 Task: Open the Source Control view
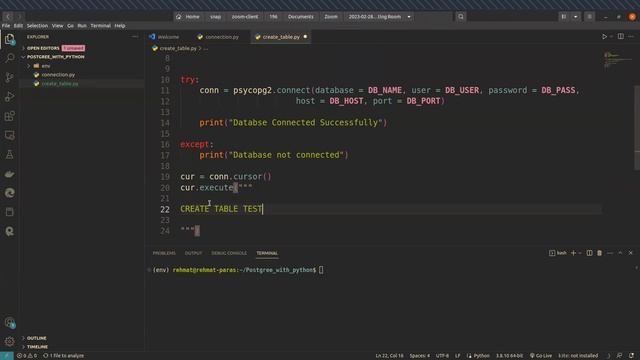9,78
